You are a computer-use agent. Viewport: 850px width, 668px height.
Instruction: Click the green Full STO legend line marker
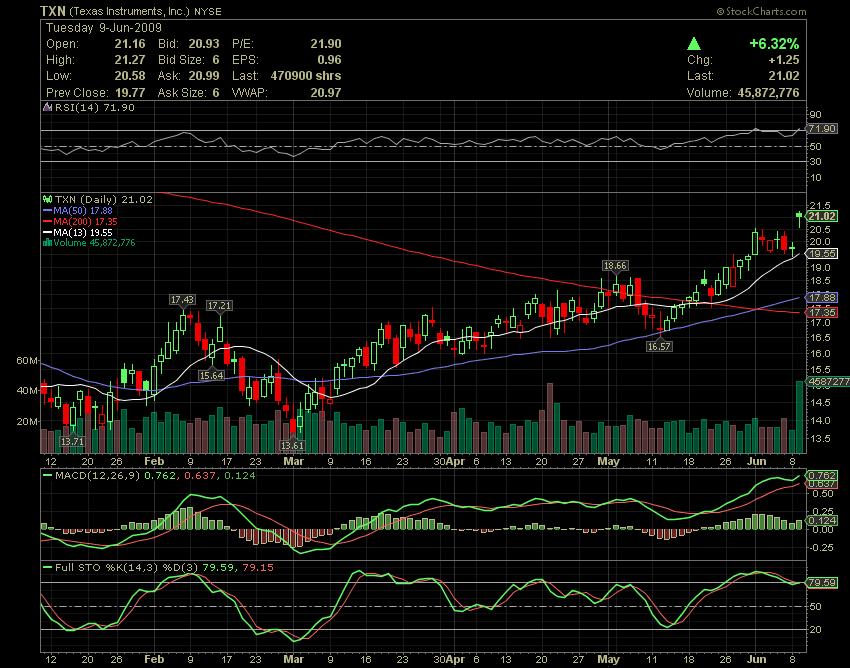tap(48, 568)
